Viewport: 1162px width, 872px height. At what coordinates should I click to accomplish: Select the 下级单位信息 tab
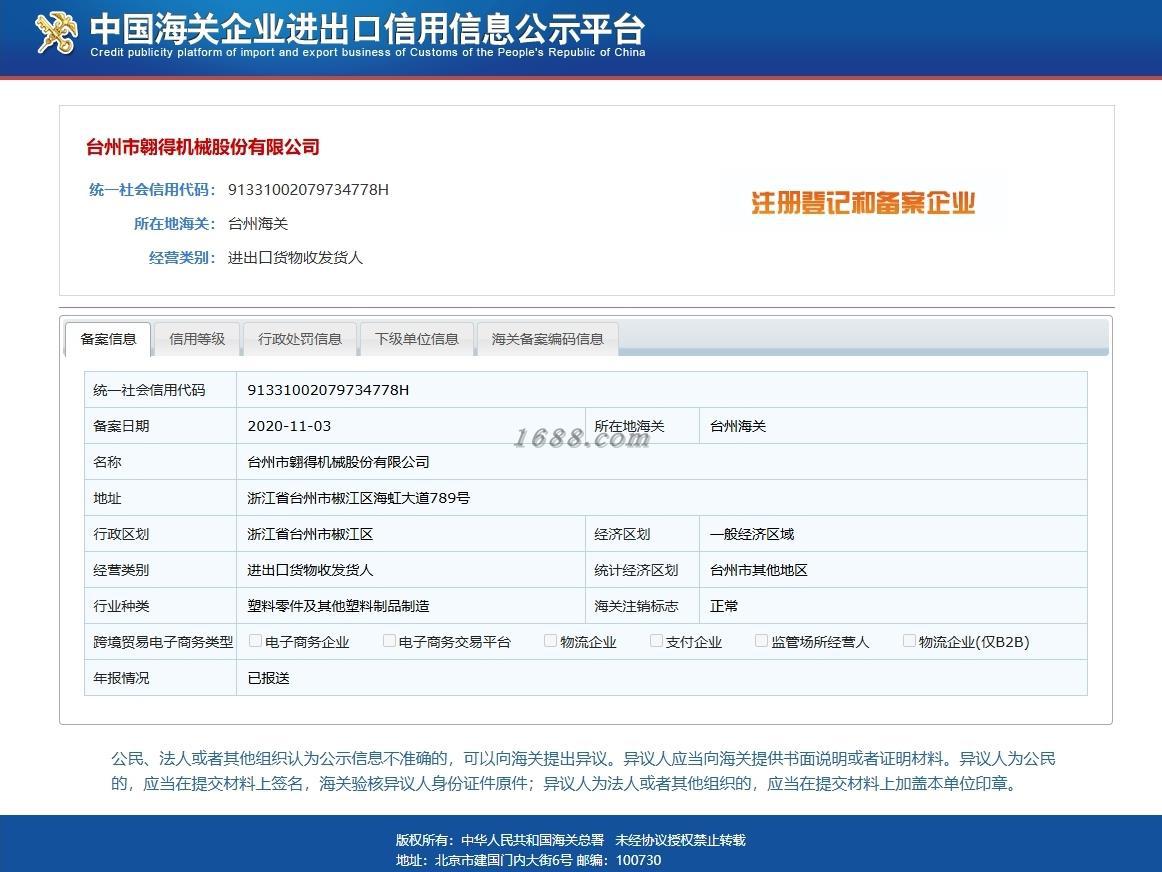(416, 339)
